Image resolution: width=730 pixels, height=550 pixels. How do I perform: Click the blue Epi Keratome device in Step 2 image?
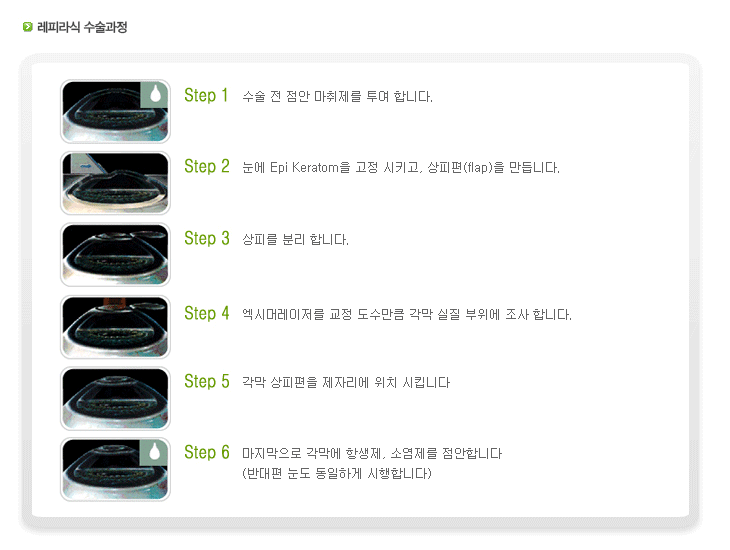[86, 166]
